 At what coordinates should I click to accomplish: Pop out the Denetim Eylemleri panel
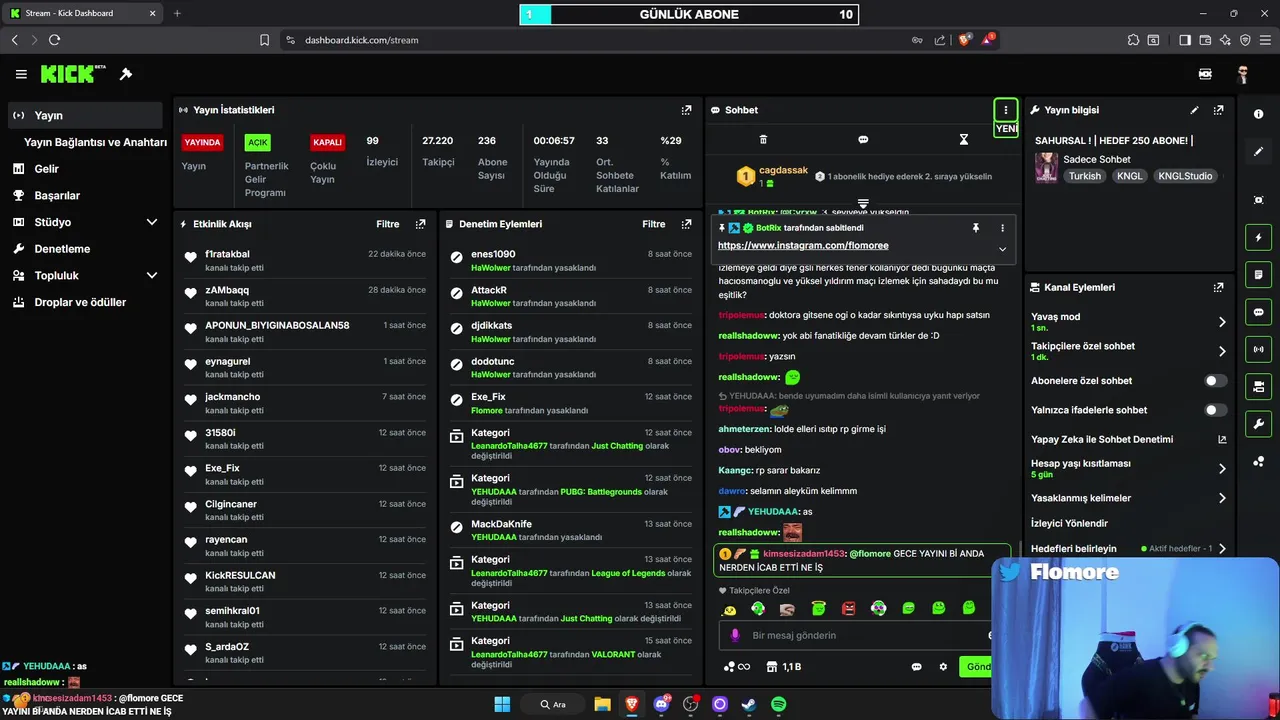pyautogui.click(x=686, y=224)
